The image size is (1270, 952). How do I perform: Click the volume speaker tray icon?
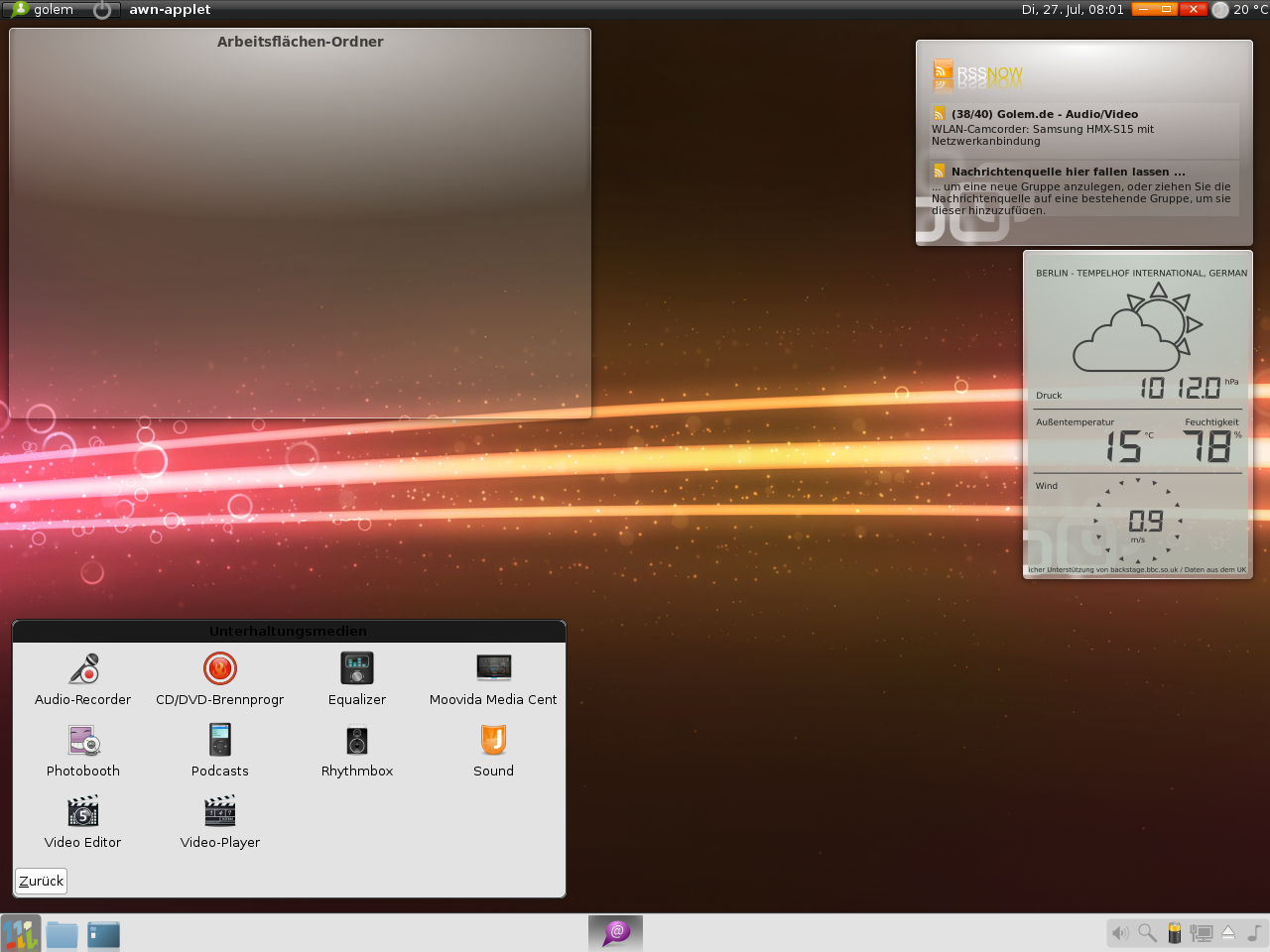[x=1120, y=933]
